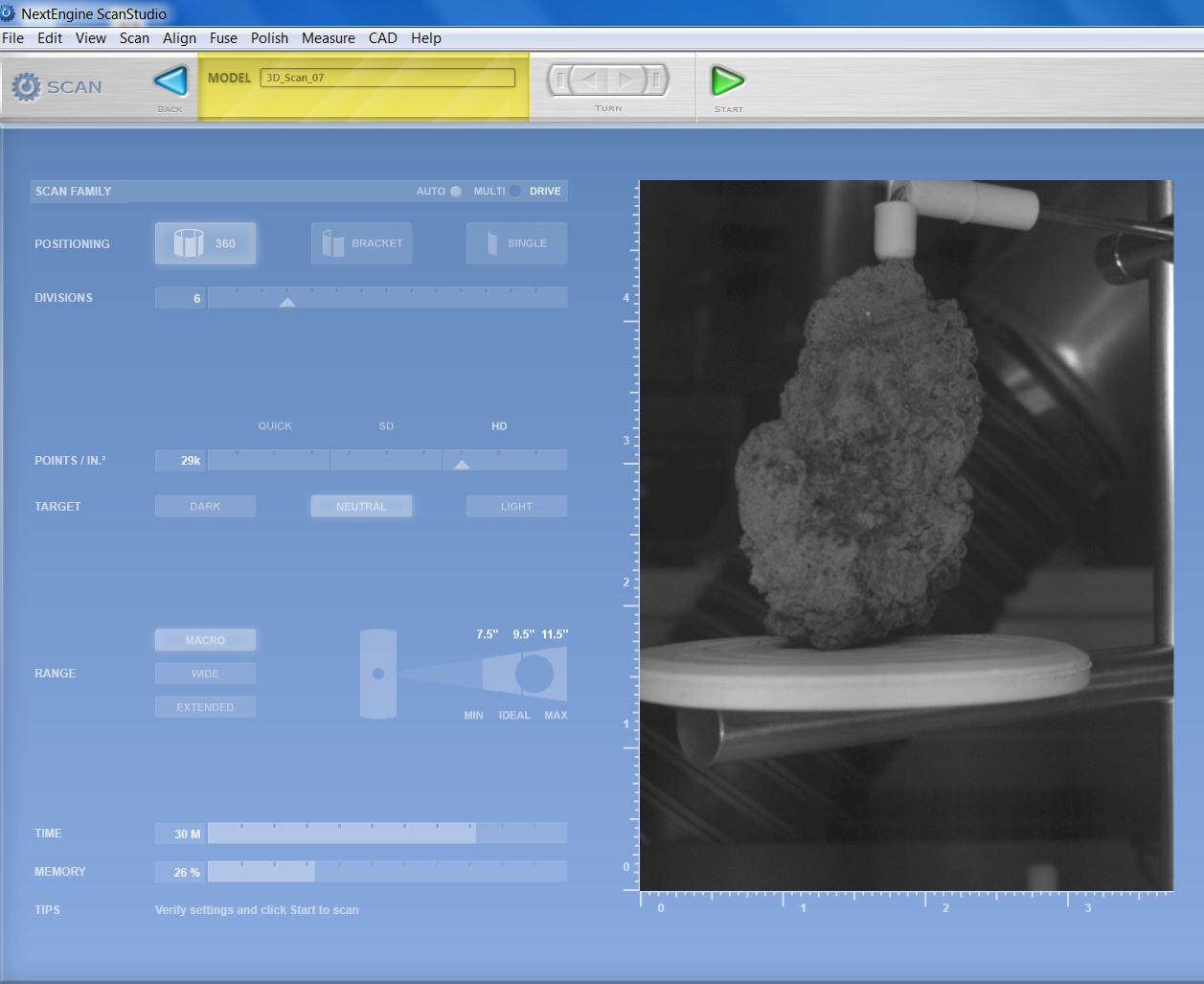This screenshot has height=984, width=1204.
Task: Click the 7.5" minimum distance label
Action: (x=488, y=634)
